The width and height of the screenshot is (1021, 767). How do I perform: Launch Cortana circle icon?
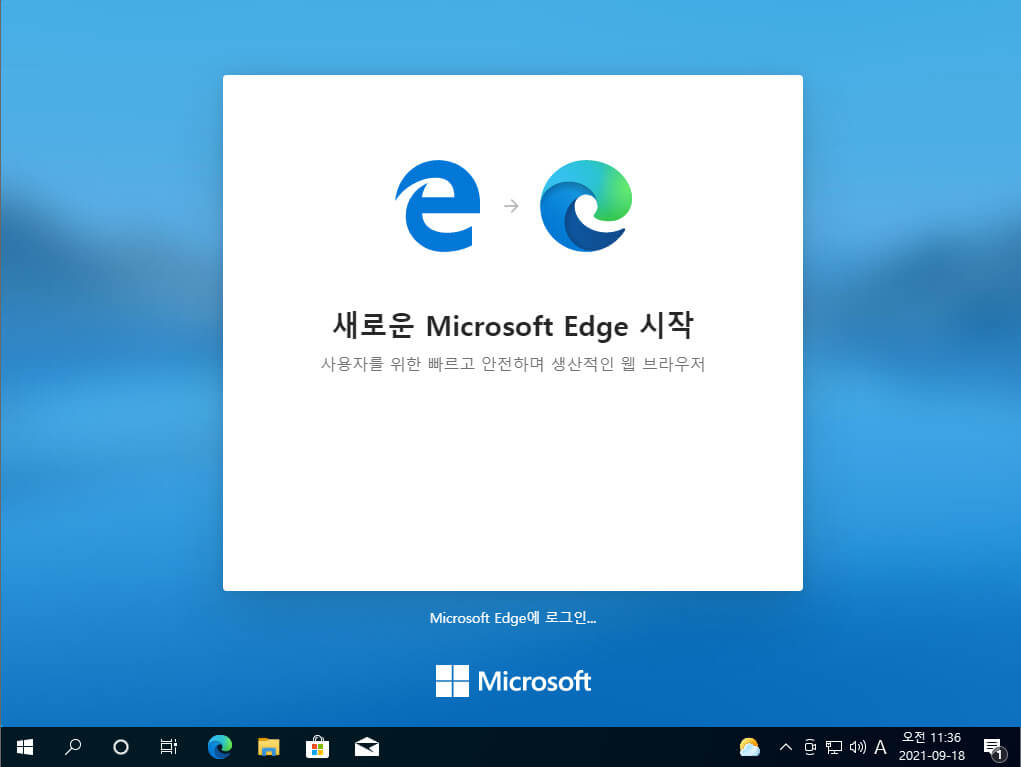click(x=120, y=747)
